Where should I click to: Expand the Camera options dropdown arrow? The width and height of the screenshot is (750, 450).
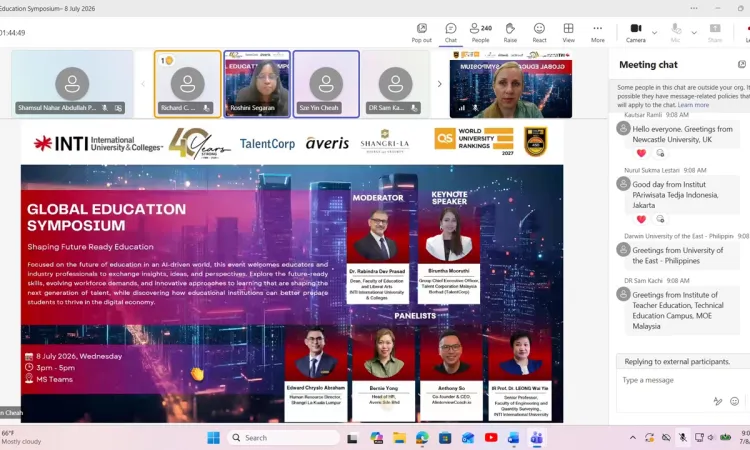654,33
